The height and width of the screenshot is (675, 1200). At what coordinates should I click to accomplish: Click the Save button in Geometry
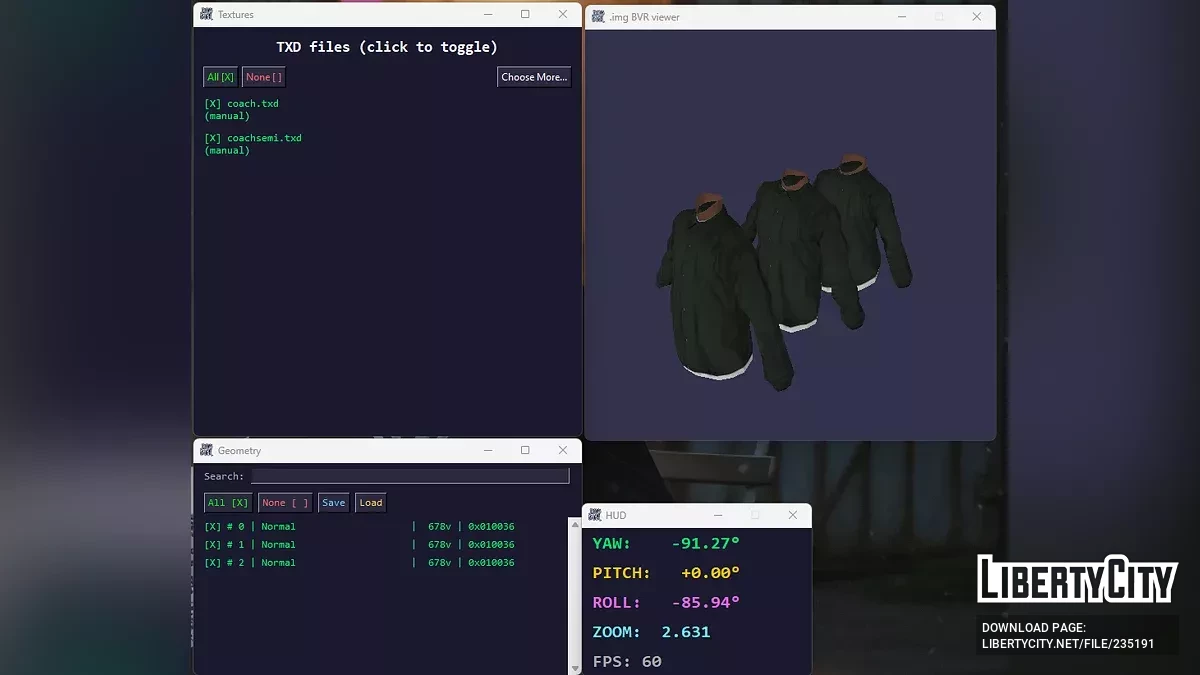[334, 503]
